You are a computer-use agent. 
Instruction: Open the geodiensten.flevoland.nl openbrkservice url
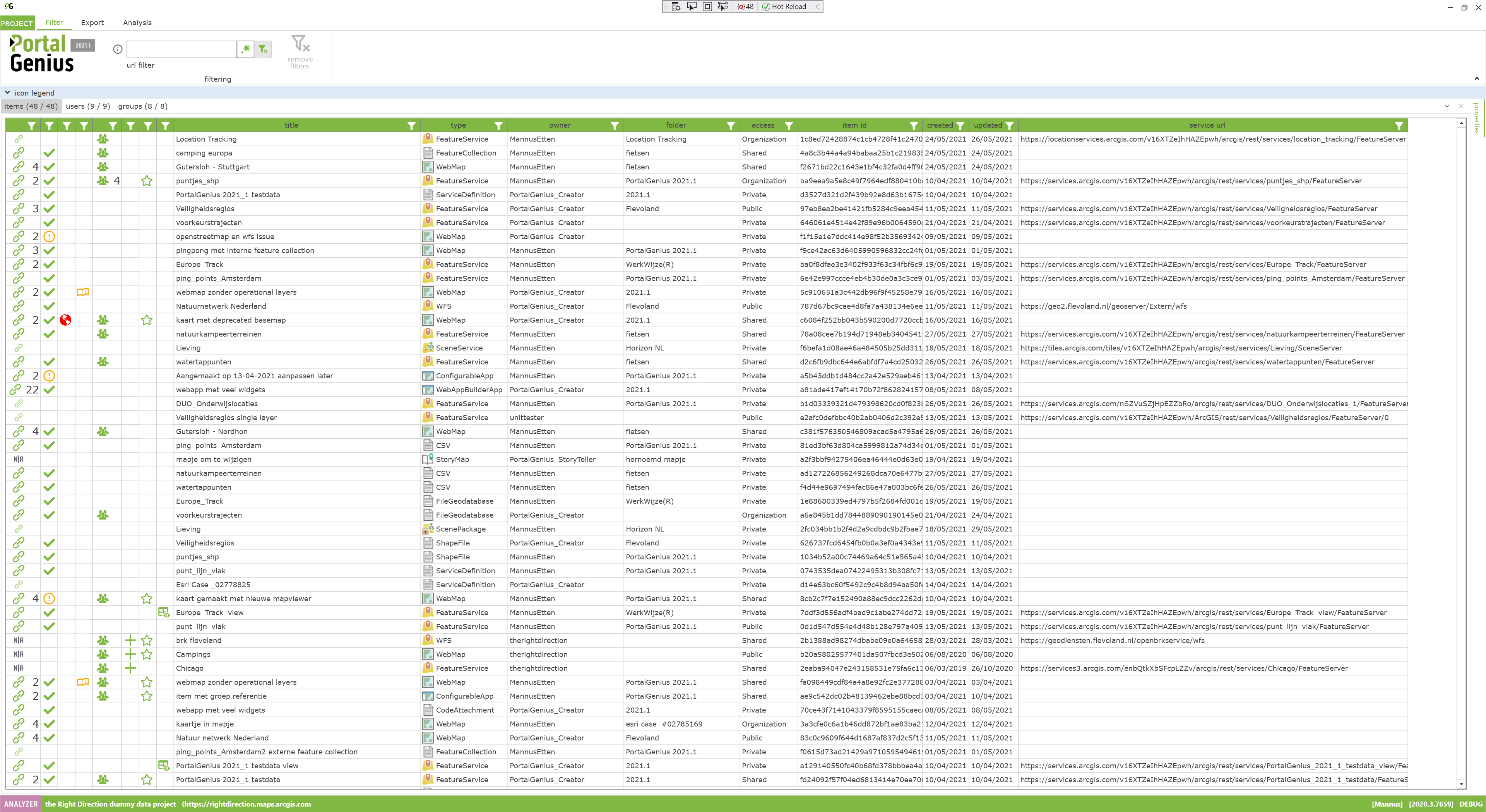pyautogui.click(x=1112, y=640)
